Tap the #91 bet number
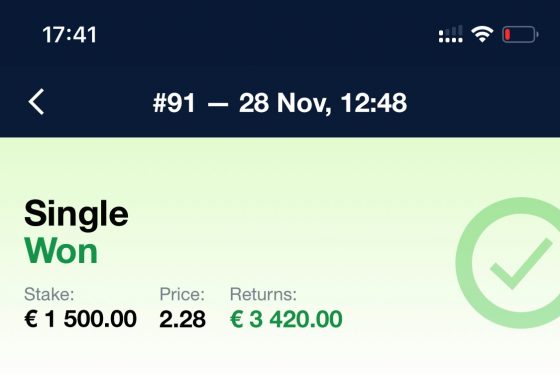The width and height of the screenshot is (560, 375). point(174,103)
